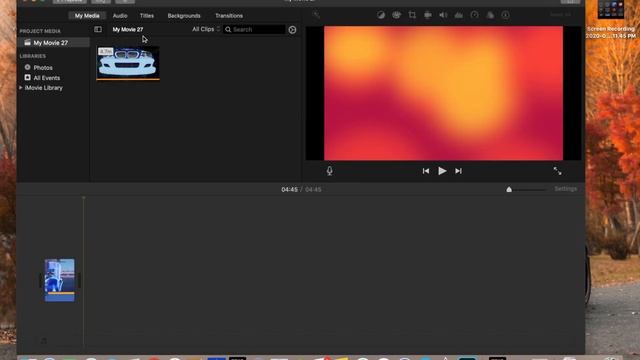Click the My Movie 27 browser heading
Image resolution: width=640 pixels, height=360 pixels.
128,29
